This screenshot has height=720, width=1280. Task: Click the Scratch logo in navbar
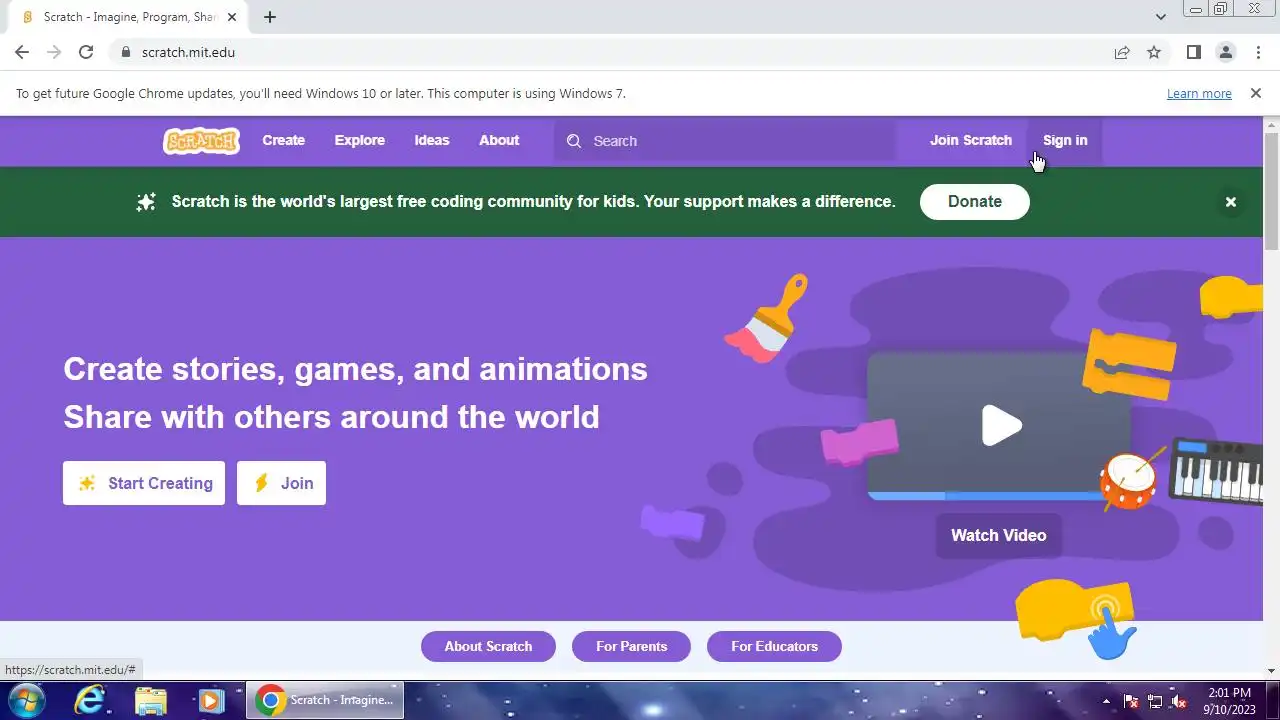click(x=201, y=141)
